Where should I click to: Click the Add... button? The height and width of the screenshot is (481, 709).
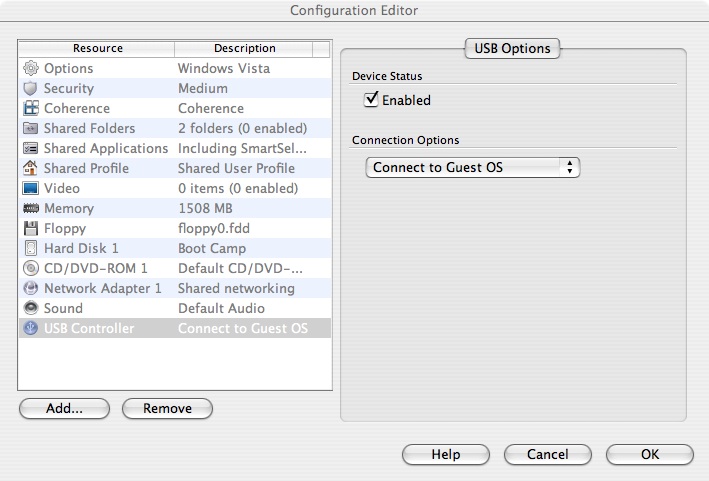pos(64,408)
